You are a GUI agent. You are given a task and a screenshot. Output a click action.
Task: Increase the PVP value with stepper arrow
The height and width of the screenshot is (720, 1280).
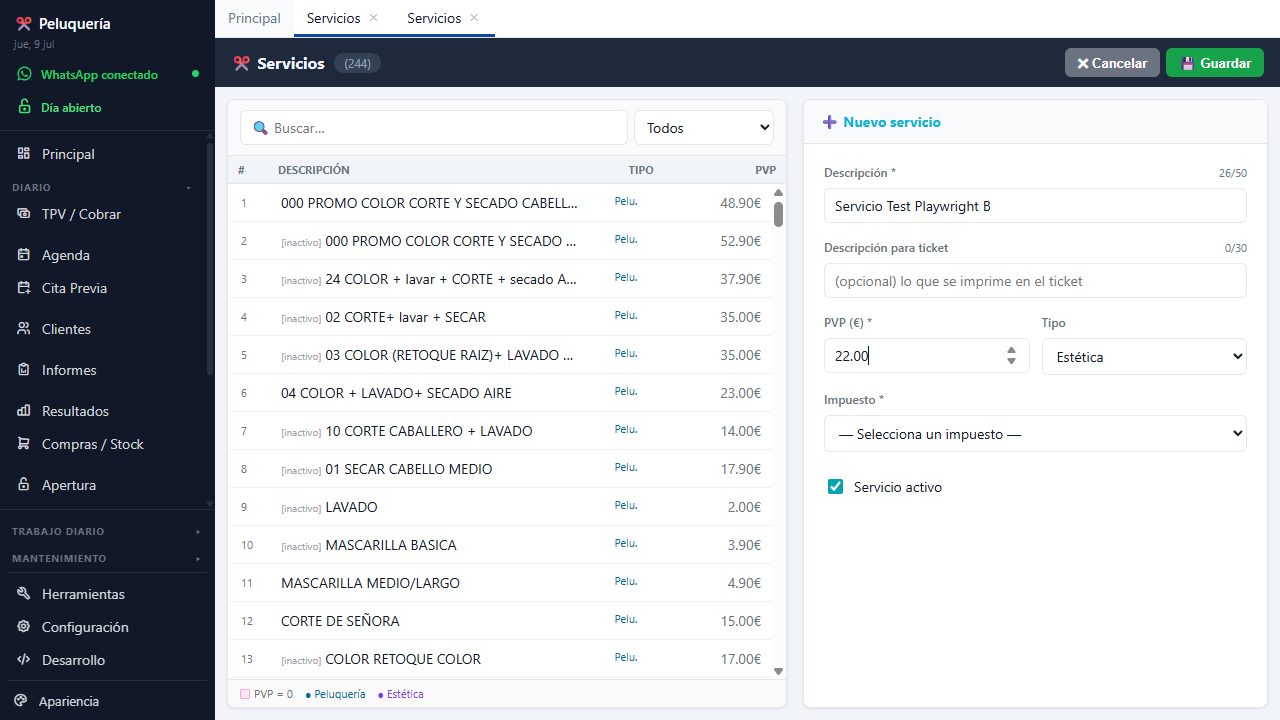1011,350
